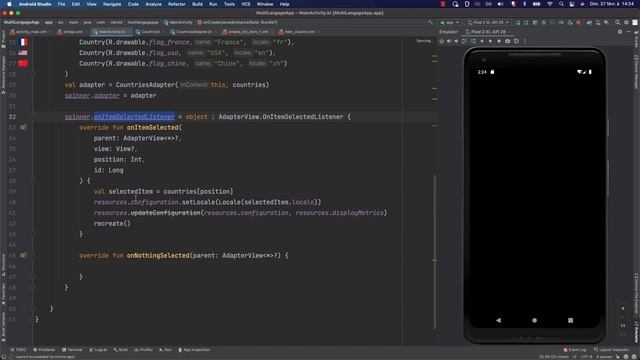Open the Profiler tool window
This screenshot has height=360, width=640.
143,350
